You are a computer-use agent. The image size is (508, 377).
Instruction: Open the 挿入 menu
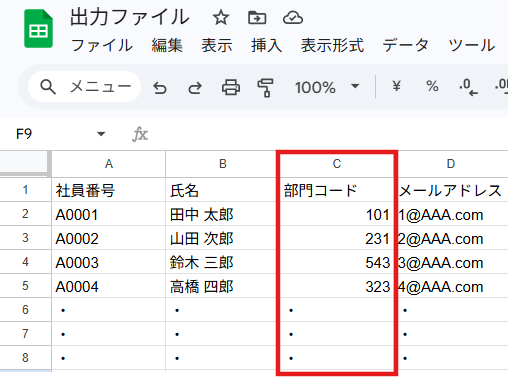pos(266,45)
